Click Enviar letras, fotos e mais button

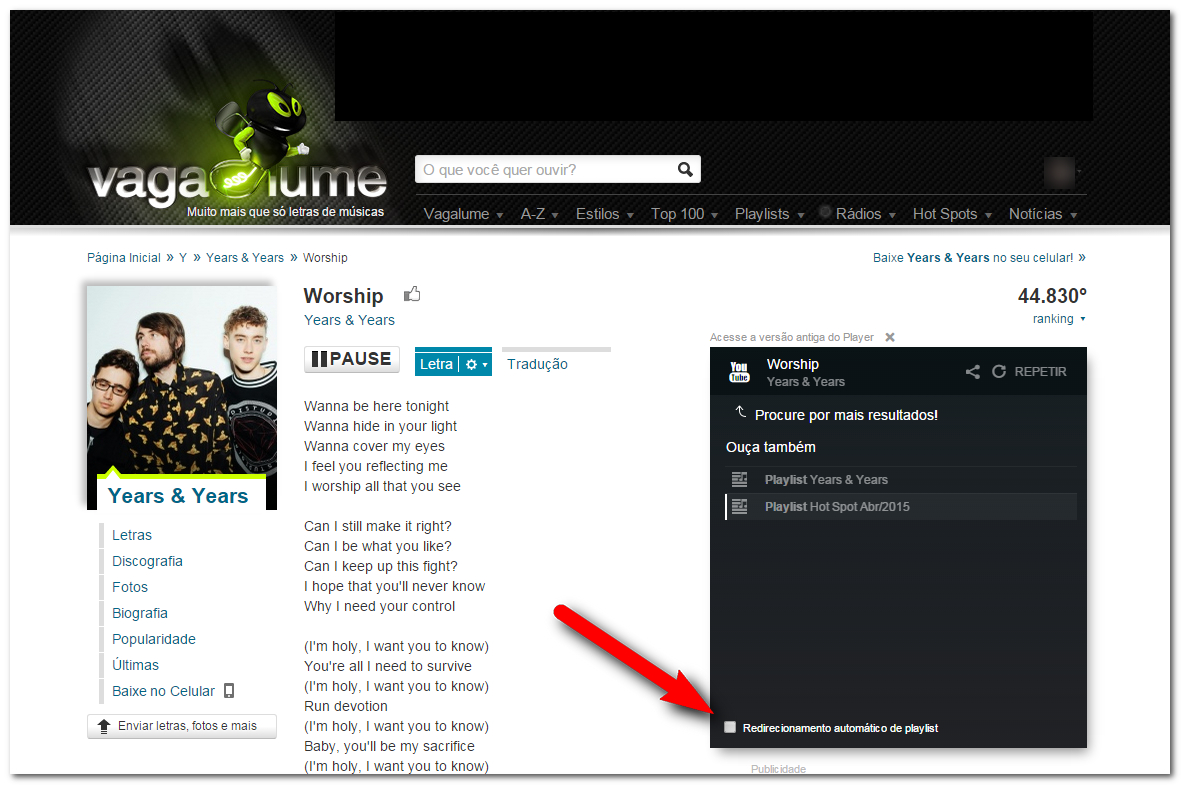(182, 726)
